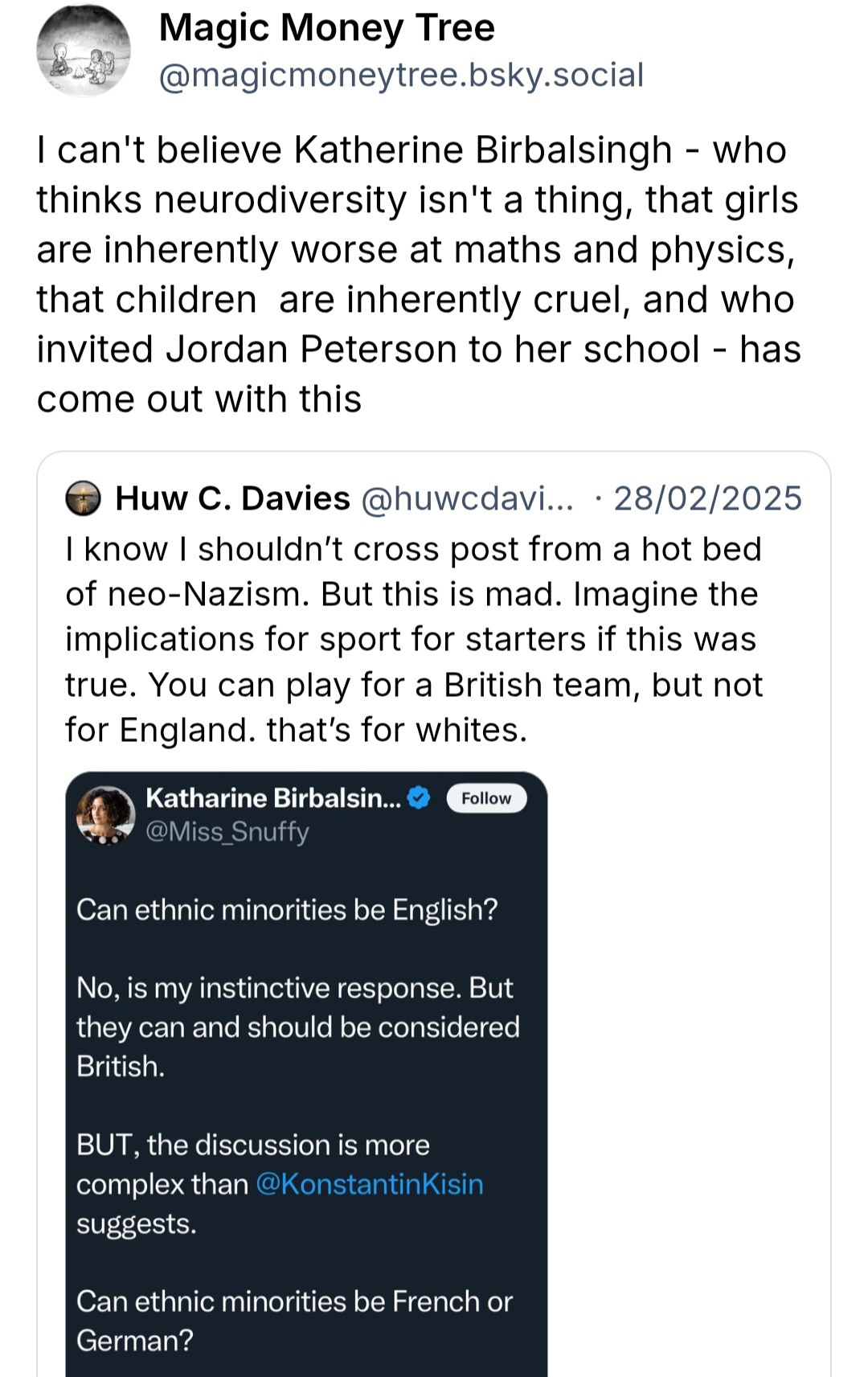Viewport: 868px width, 1377px height.
Task: Open Magic Money Tree's profile avatar
Action: coord(83,51)
